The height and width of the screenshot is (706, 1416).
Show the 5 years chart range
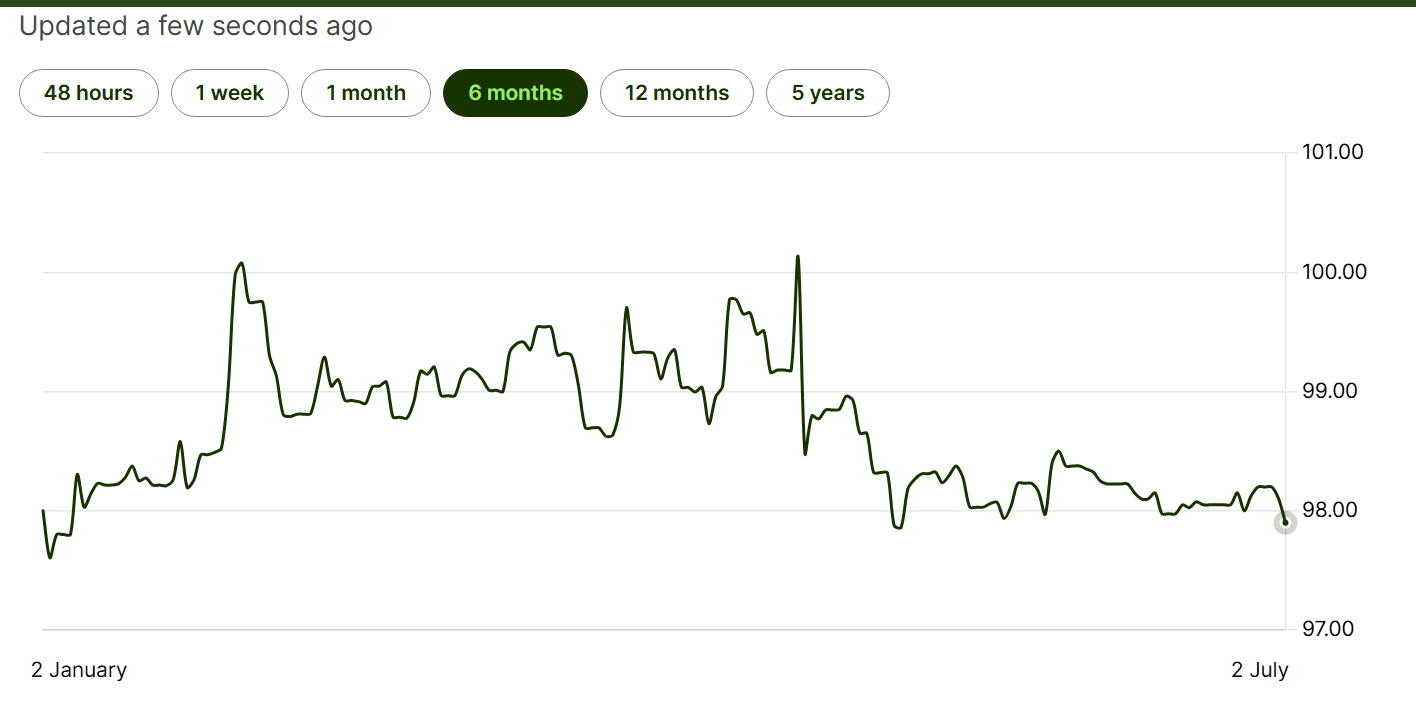tap(828, 93)
